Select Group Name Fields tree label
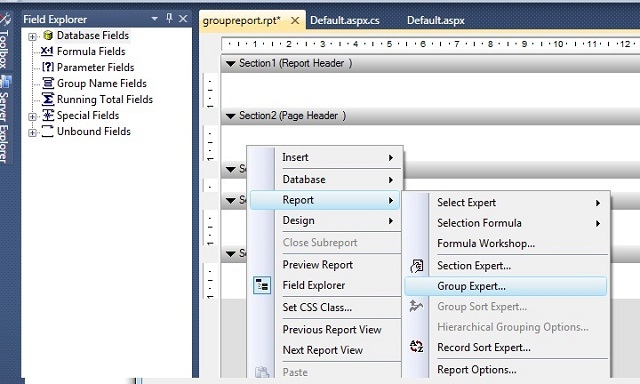The width and height of the screenshot is (640, 384). 102,83
